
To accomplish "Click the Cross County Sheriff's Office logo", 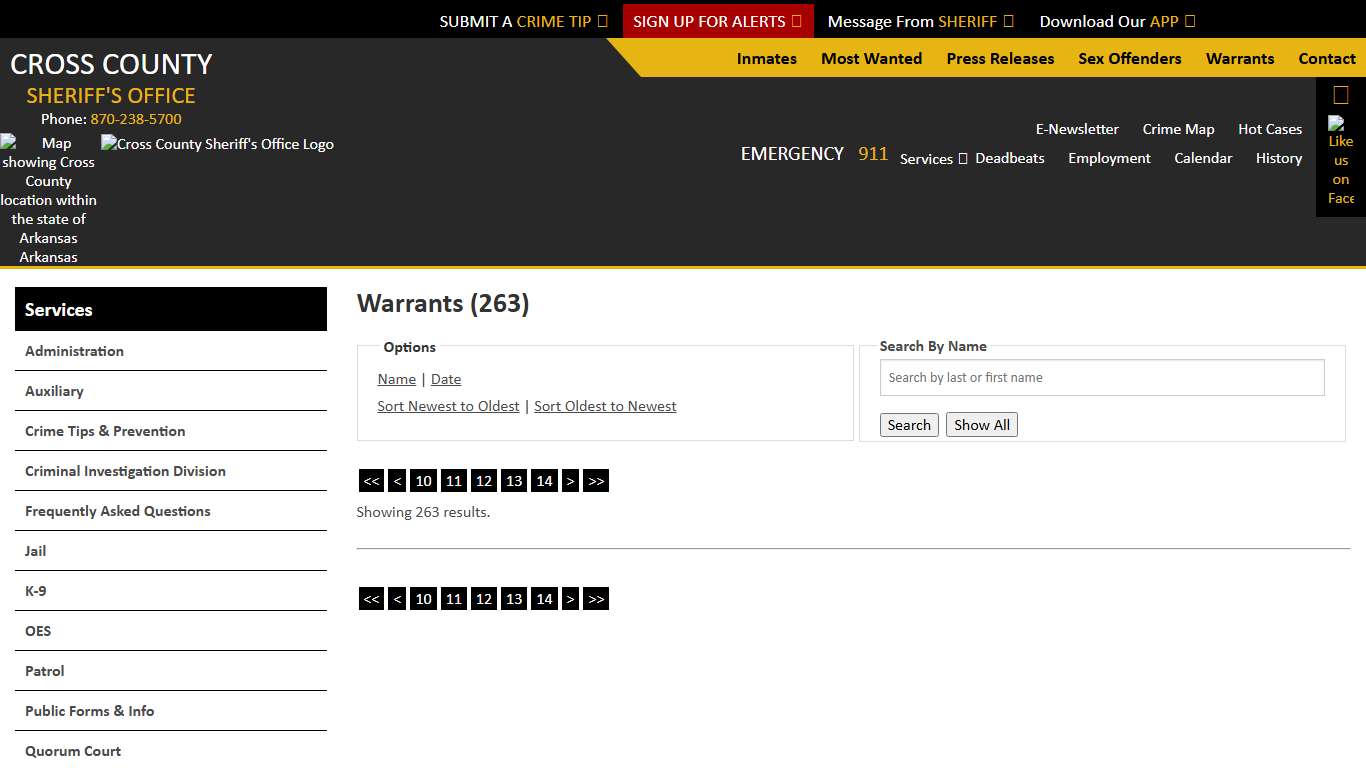I will pos(216,143).
